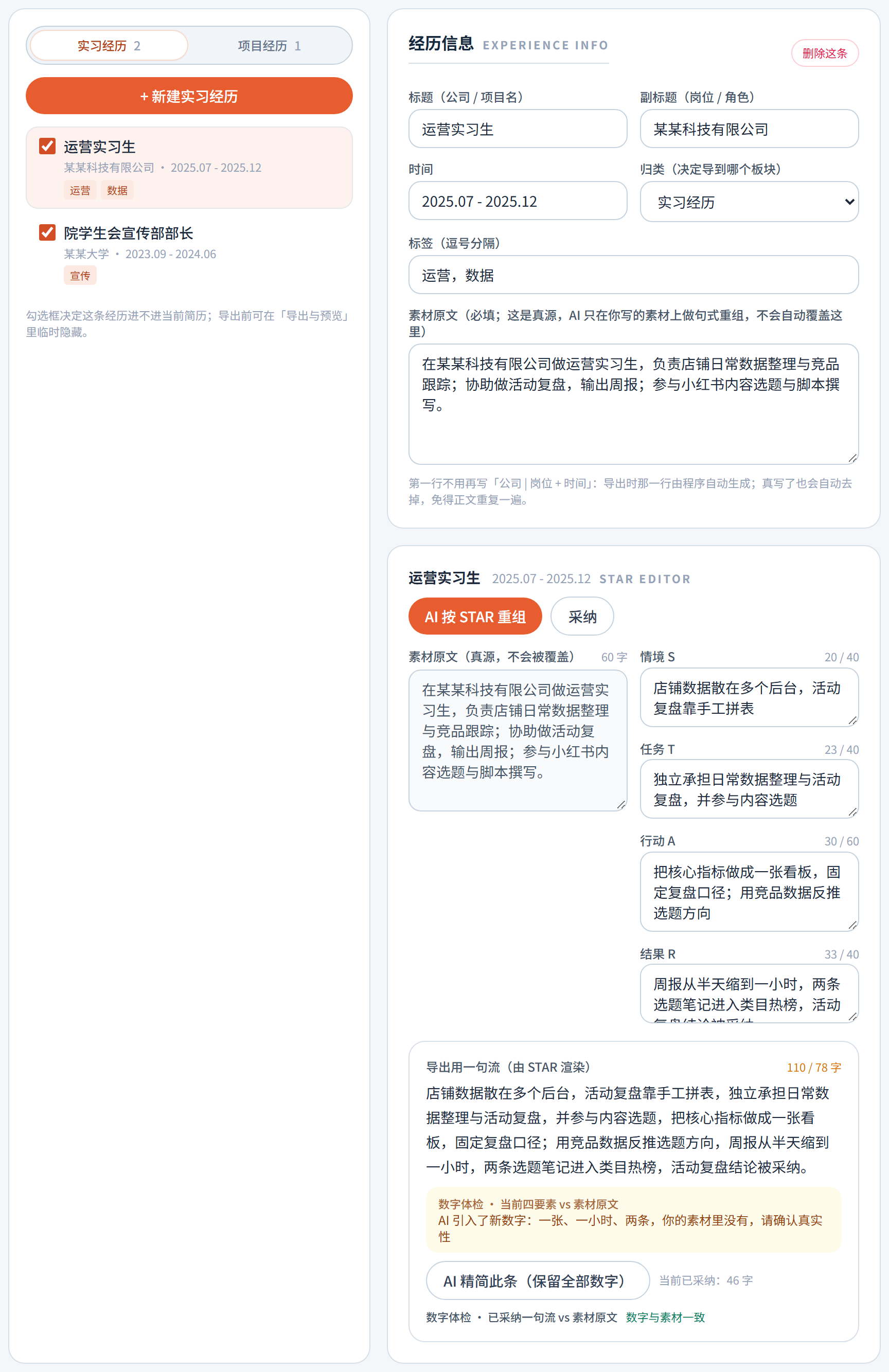Delete this entry with 删除这条

coord(824,53)
